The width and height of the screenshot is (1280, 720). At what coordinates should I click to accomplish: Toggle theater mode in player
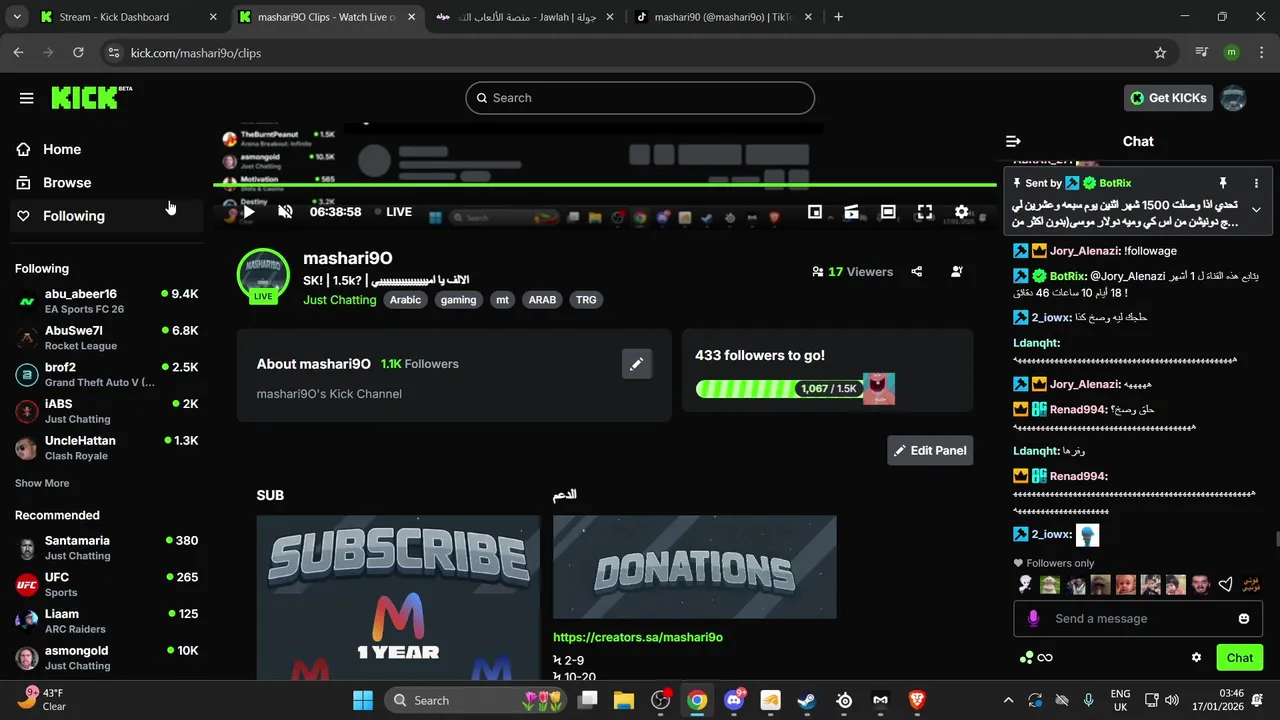click(888, 212)
